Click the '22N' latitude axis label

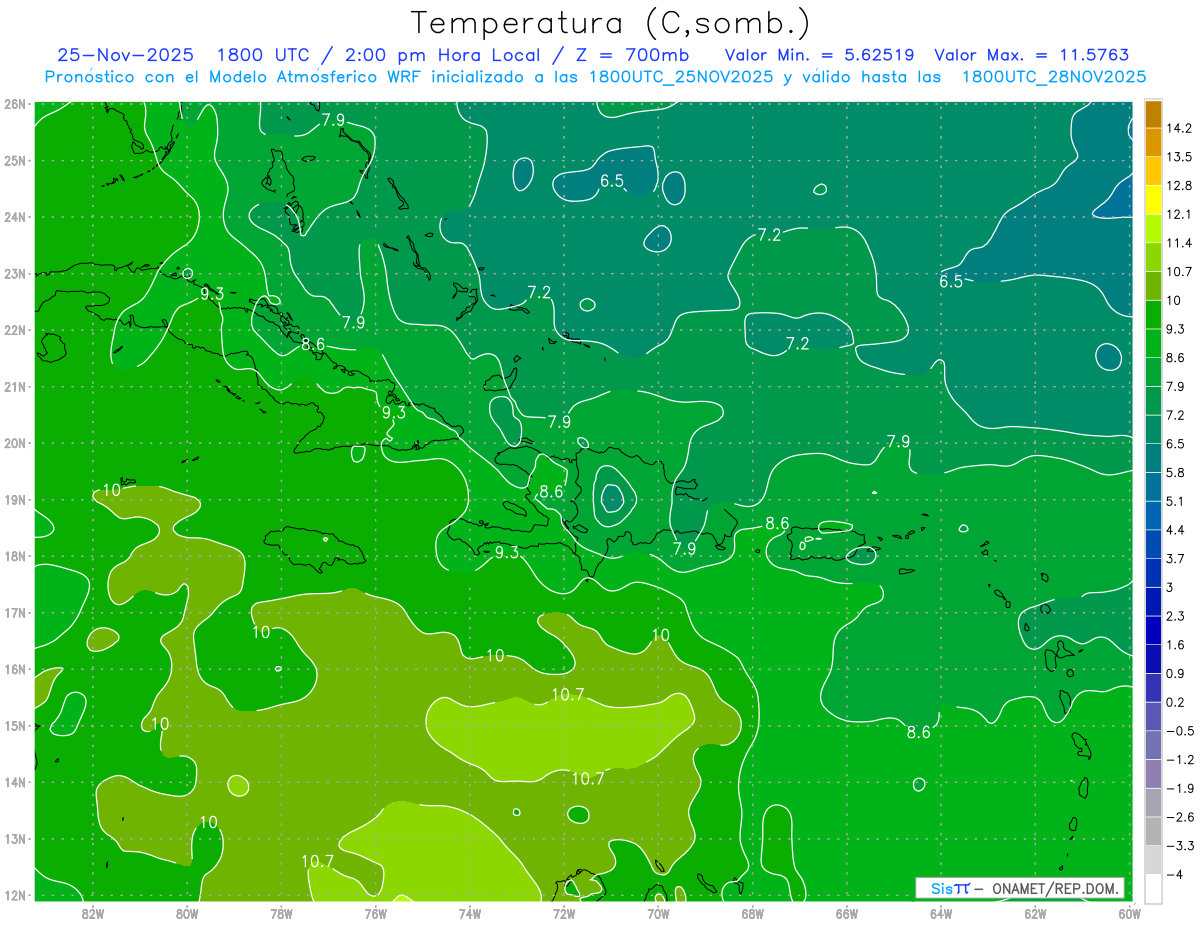click(14, 330)
